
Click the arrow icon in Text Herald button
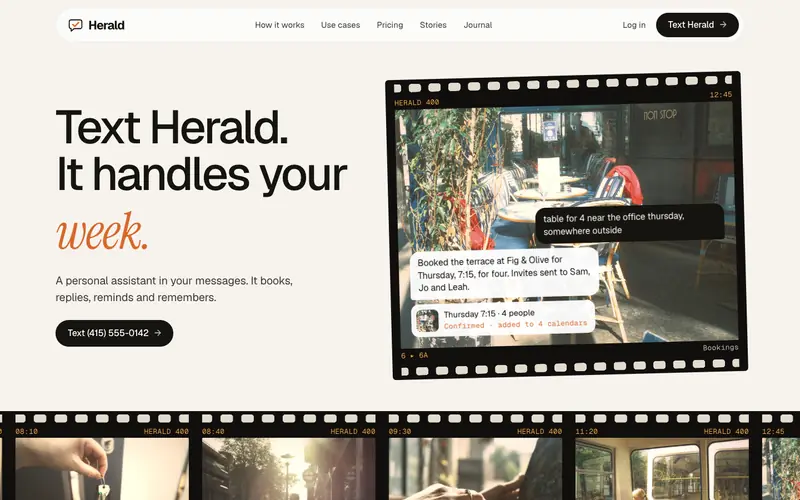tap(723, 24)
